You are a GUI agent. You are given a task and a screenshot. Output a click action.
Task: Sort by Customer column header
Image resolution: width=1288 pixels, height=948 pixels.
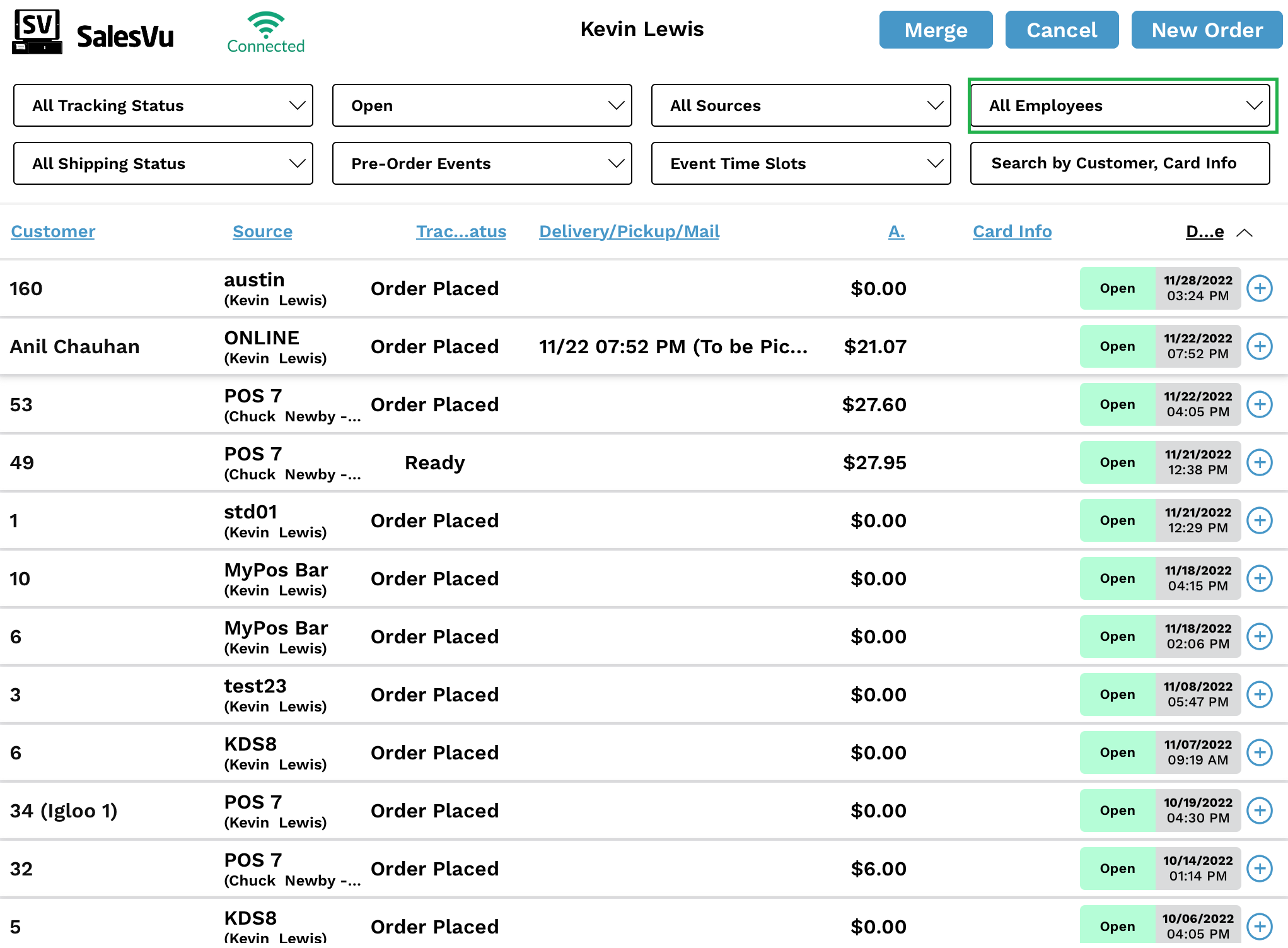click(x=53, y=231)
